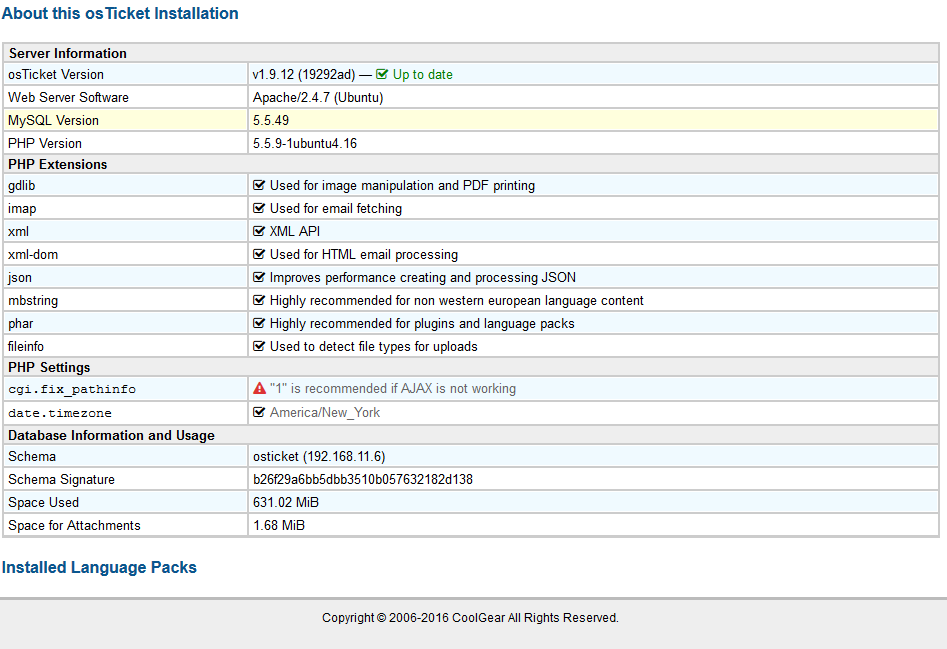This screenshot has height=649, width=947.
Task: Click 'Improves performance creating and processing JSON'
Action: (423, 277)
